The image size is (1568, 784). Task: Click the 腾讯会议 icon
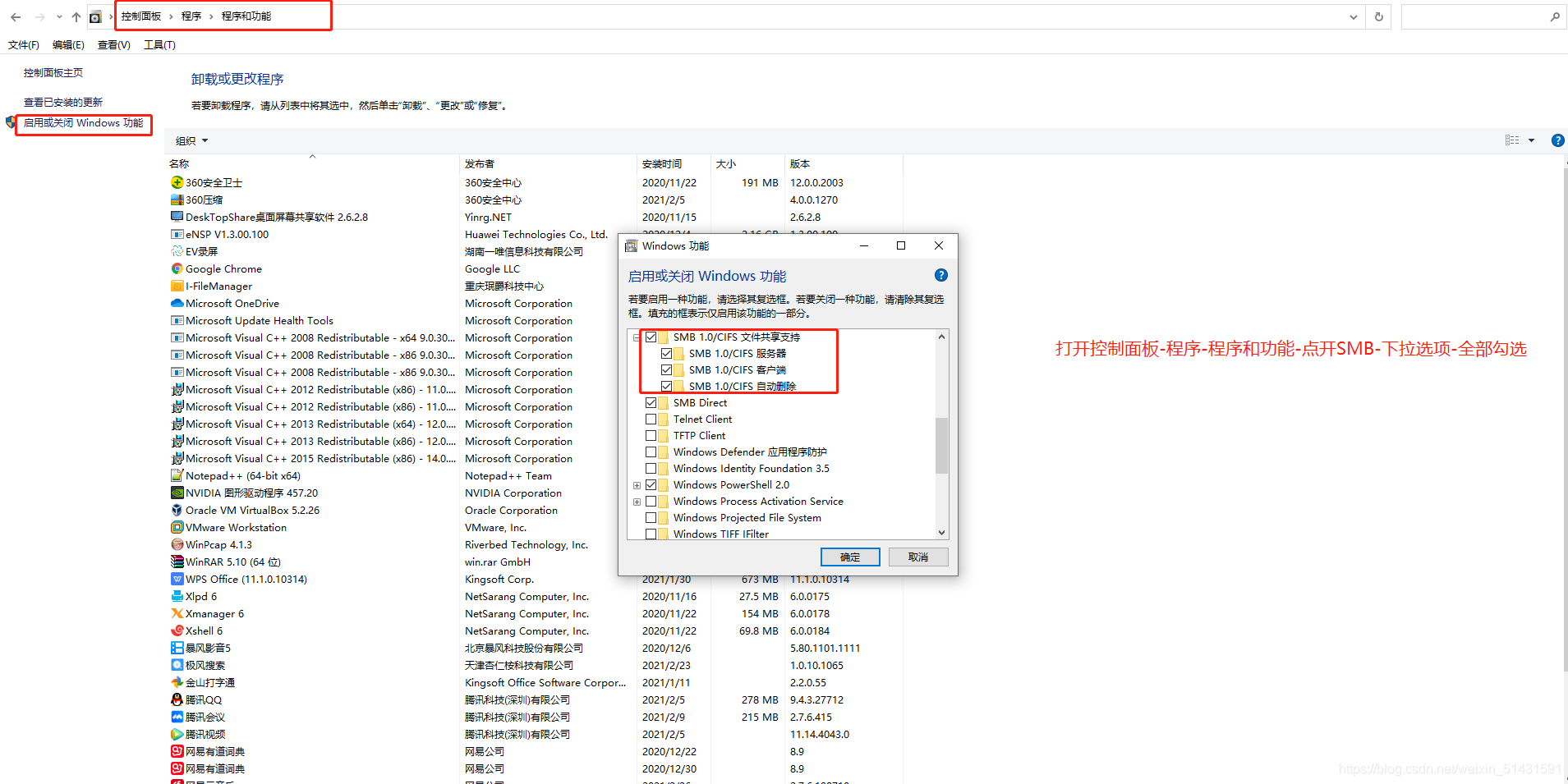coord(177,717)
